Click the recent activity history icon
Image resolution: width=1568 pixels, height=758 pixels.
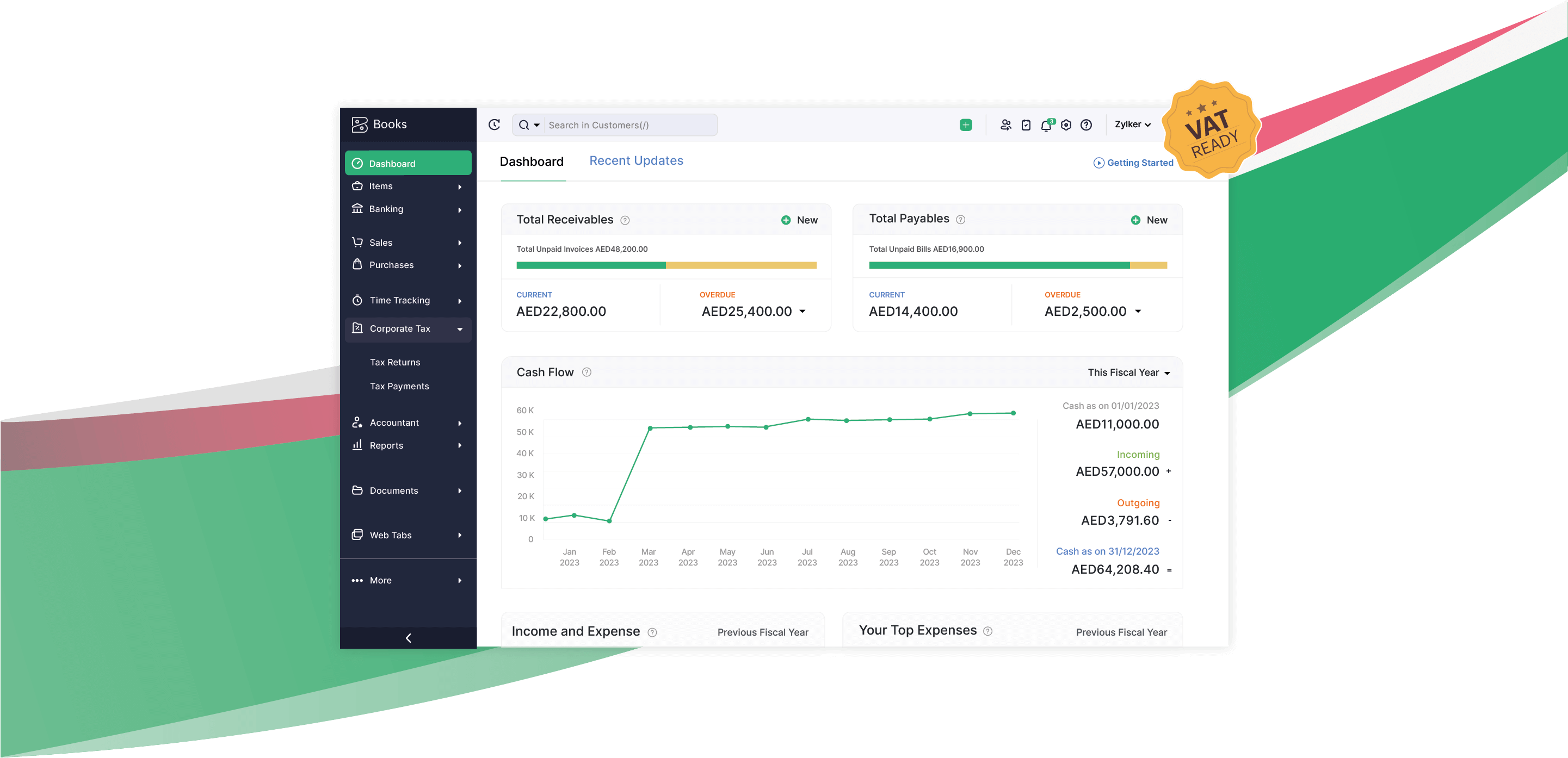tap(494, 125)
